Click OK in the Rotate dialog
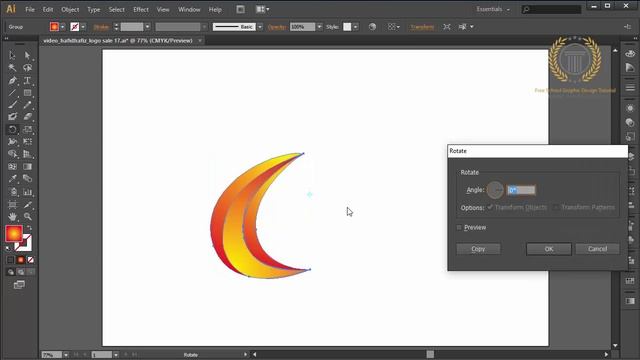The width and height of the screenshot is (640, 360). [x=549, y=249]
